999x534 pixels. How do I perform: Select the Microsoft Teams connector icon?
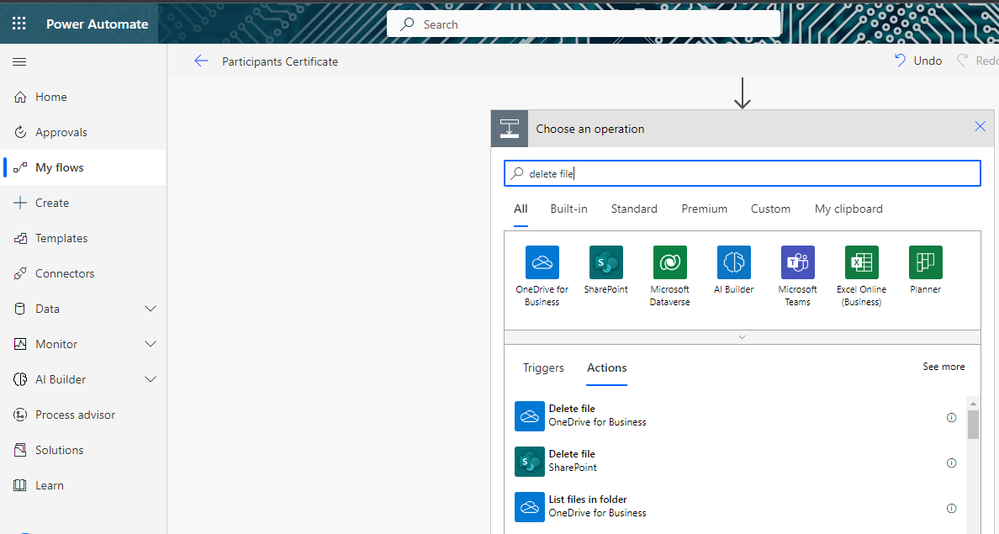click(798, 263)
